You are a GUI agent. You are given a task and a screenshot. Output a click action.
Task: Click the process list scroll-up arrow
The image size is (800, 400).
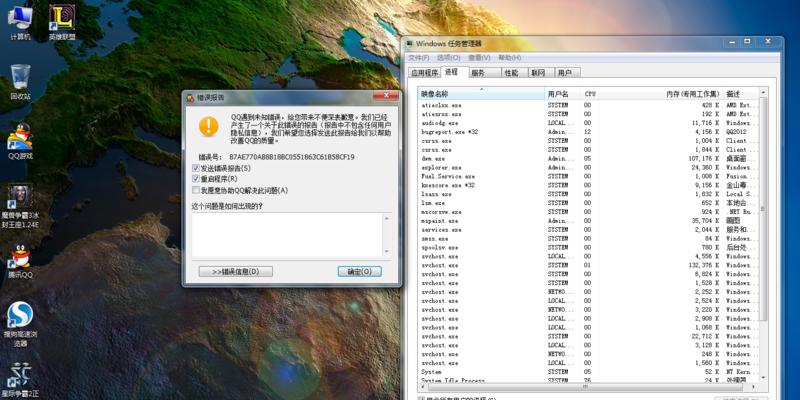763,93
